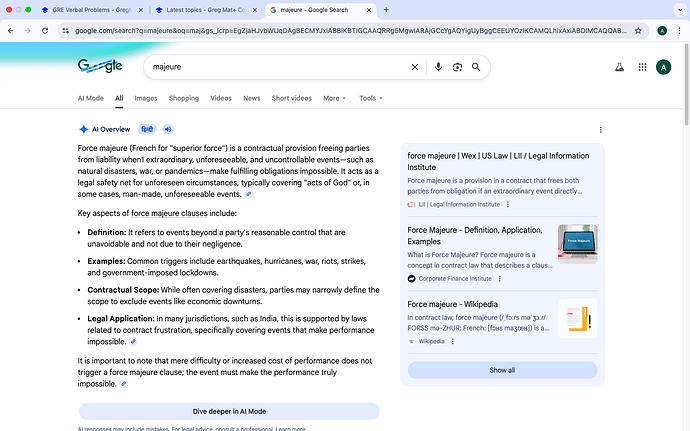Select Images search filter
Image resolution: width=690 pixels, height=431 pixels.
(146, 98)
